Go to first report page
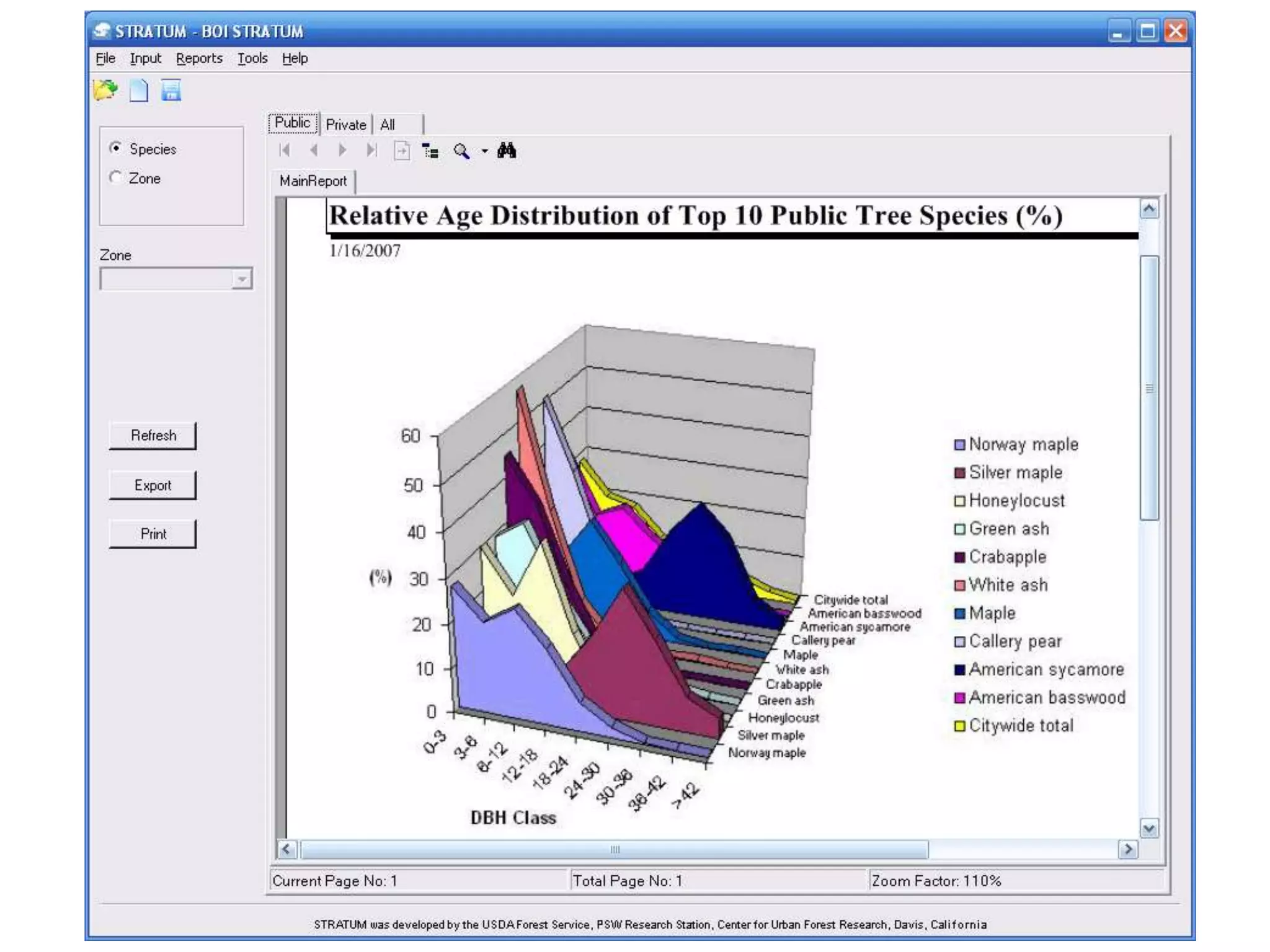The image size is (1270, 952). (285, 151)
